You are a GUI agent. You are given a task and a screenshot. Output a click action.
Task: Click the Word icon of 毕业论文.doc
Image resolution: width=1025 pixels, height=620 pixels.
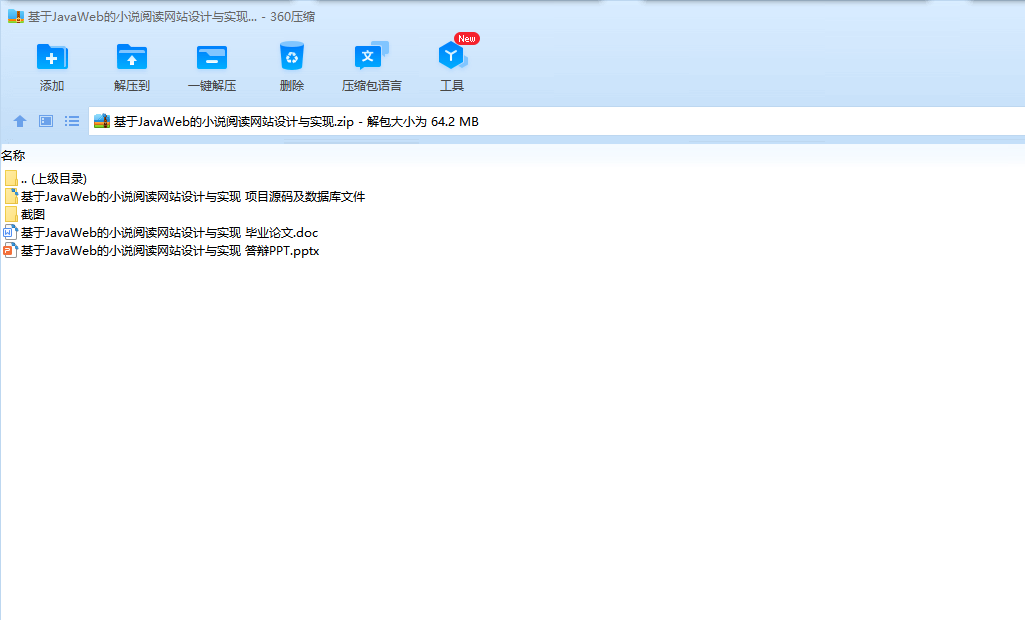(10, 232)
